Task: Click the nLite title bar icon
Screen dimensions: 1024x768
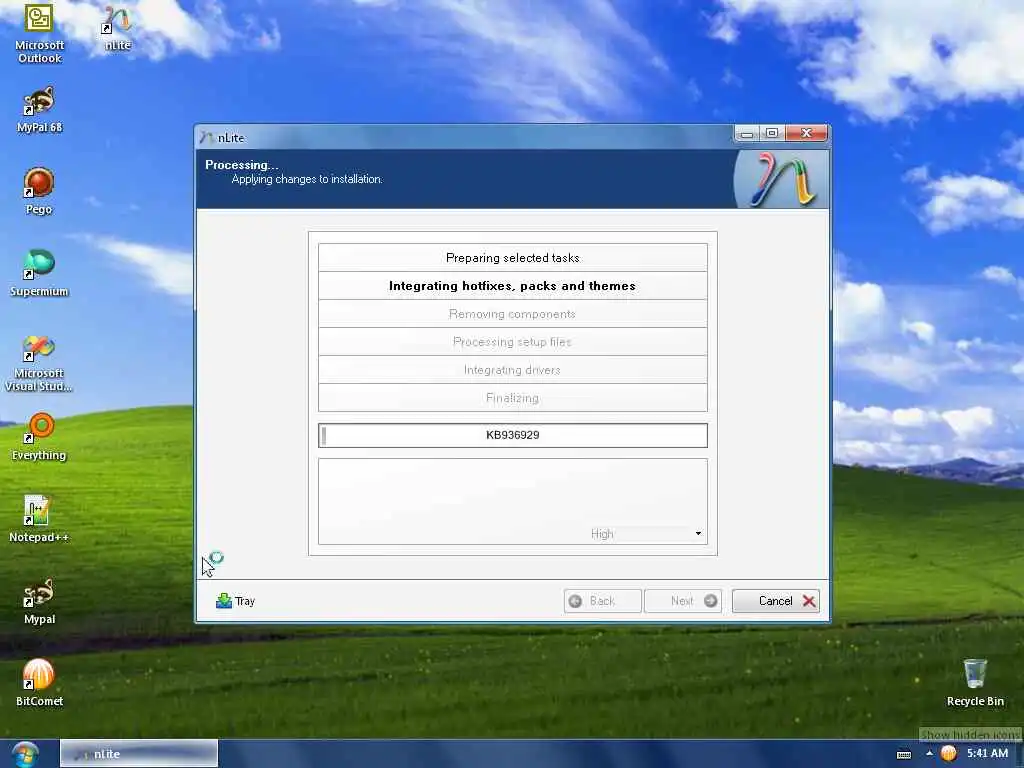Action: (x=207, y=137)
